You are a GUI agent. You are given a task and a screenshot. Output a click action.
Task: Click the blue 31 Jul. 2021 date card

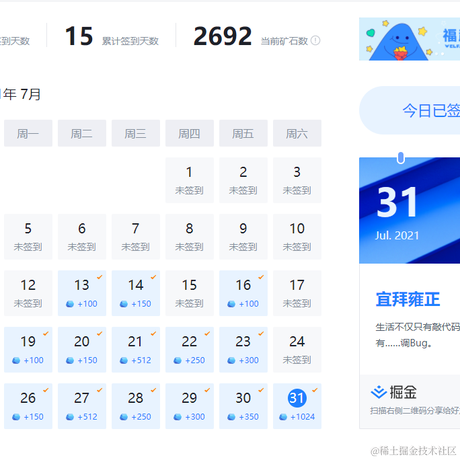coord(409,210)
